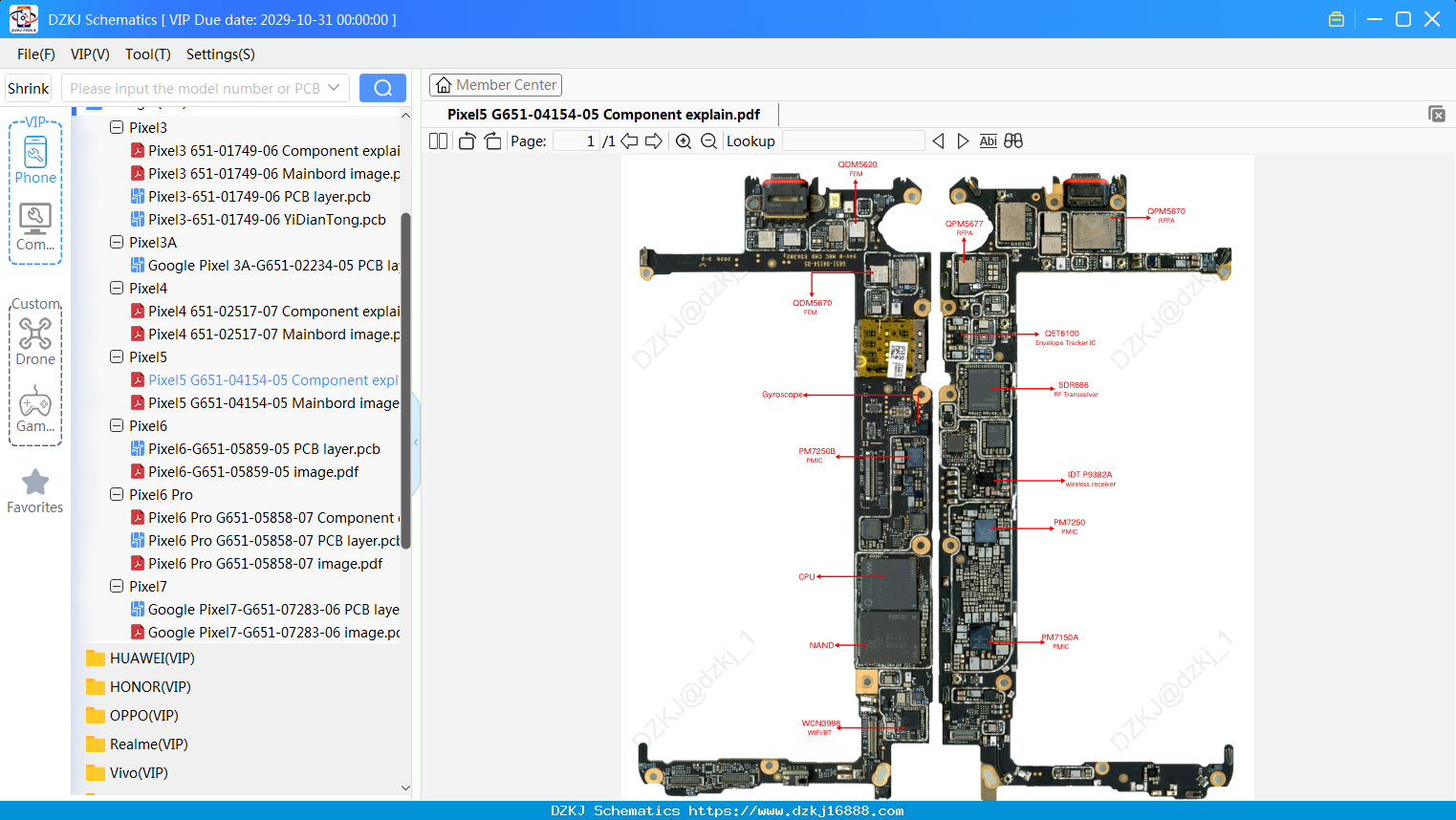Image resolution: width=1456 pixels, height=820 pixels.
Task: Zoom out of the PDF
Action: tap(708, 141)
